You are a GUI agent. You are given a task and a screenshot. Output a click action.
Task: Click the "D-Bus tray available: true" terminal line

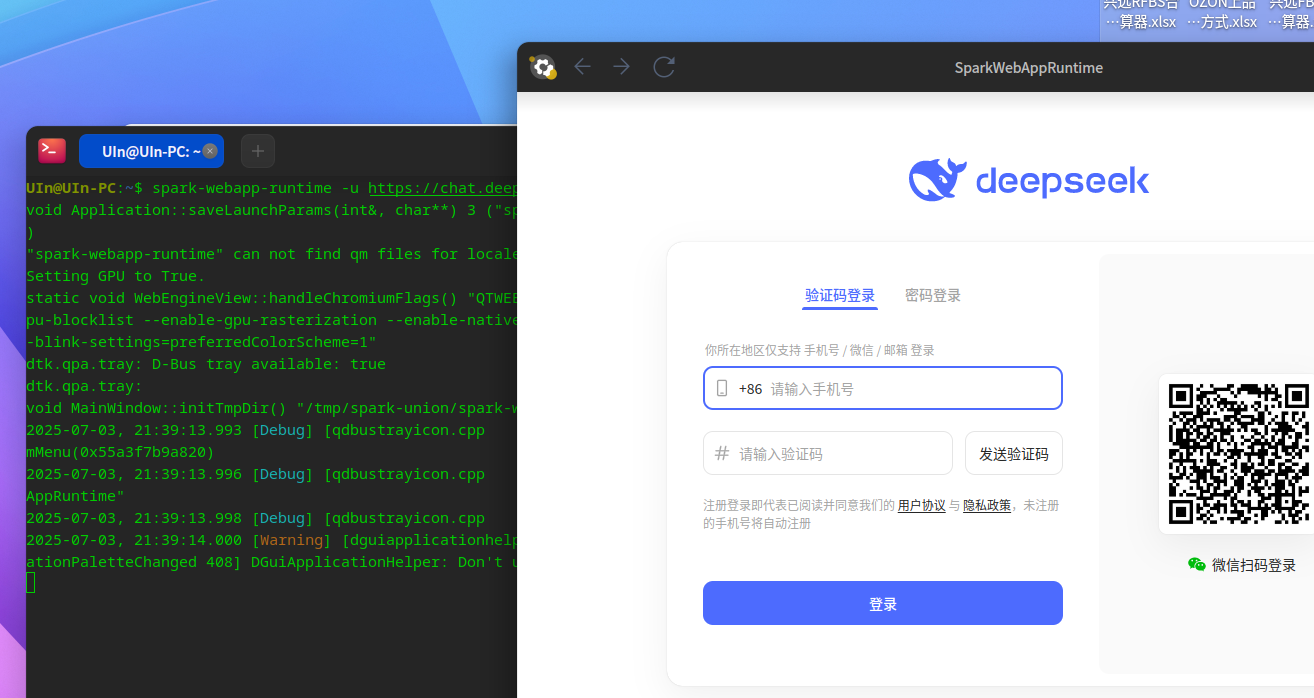(206, 364)
